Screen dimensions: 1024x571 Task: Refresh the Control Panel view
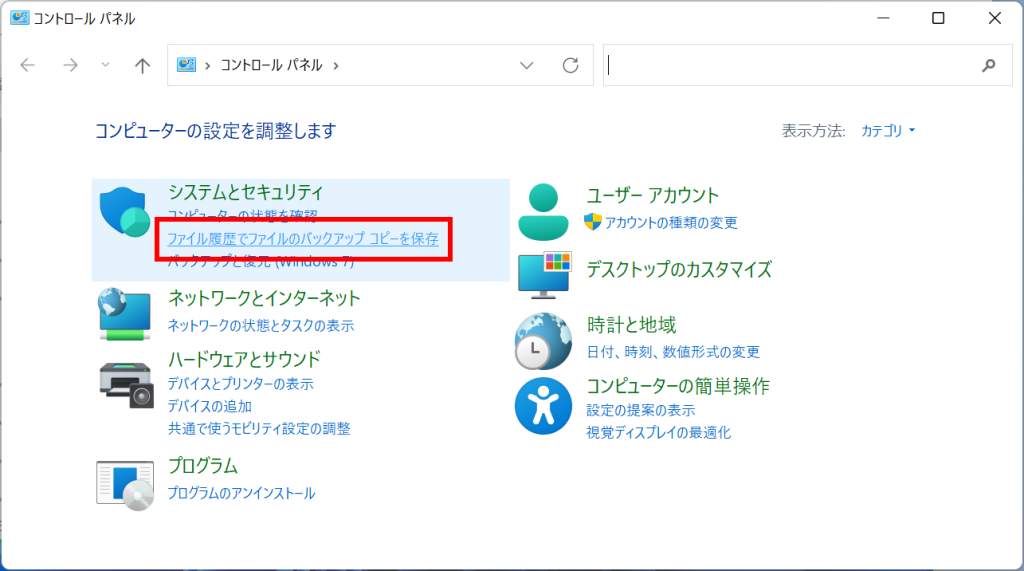click(570, 66)
